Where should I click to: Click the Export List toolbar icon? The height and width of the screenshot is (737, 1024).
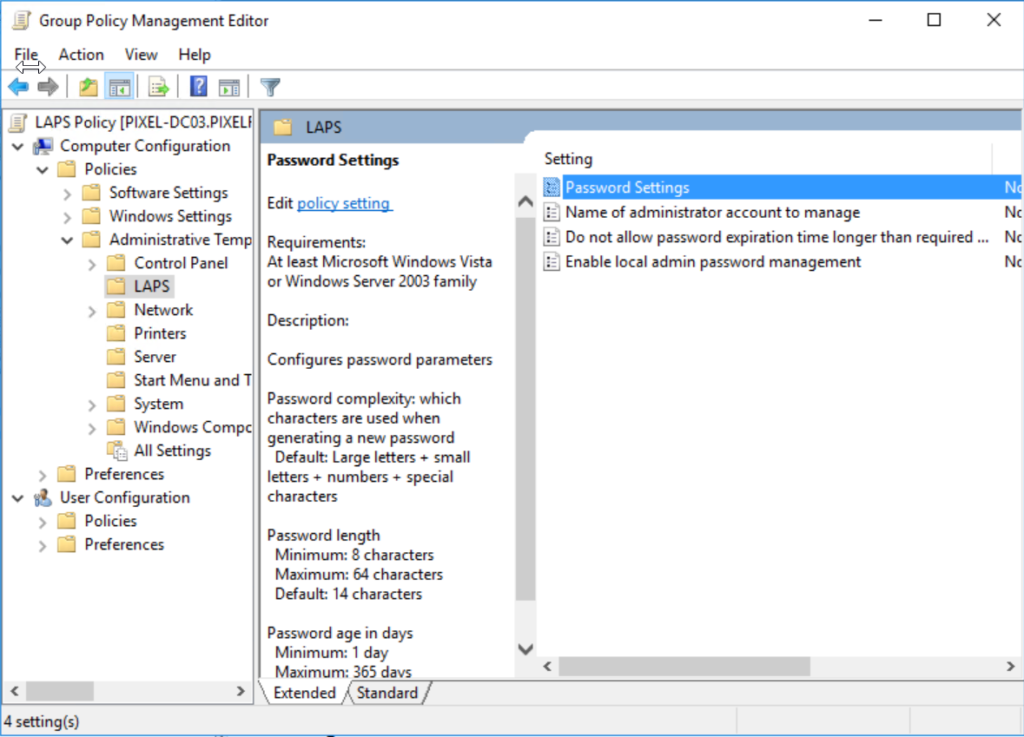tap(158, 86)
